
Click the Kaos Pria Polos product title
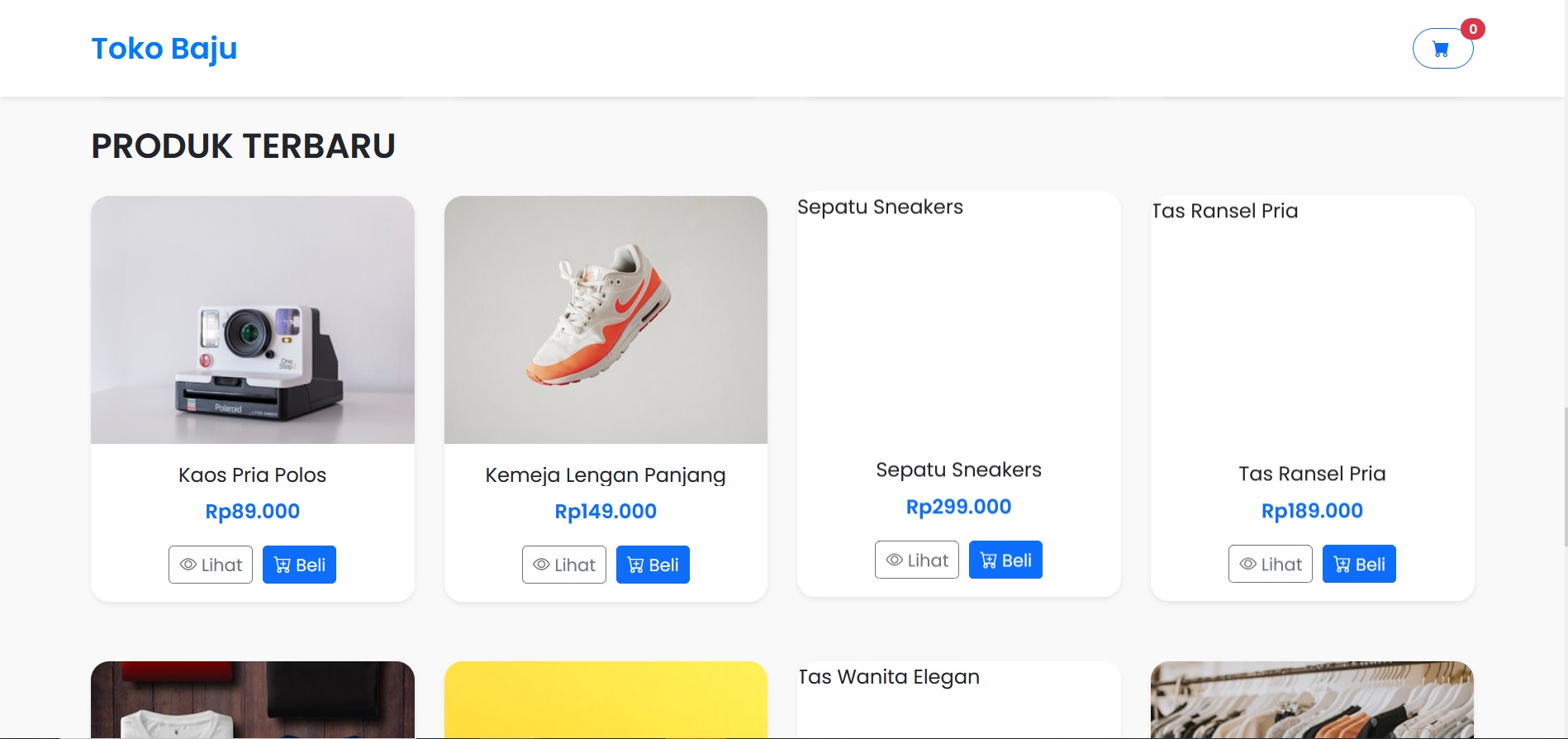tap(253, 475)
